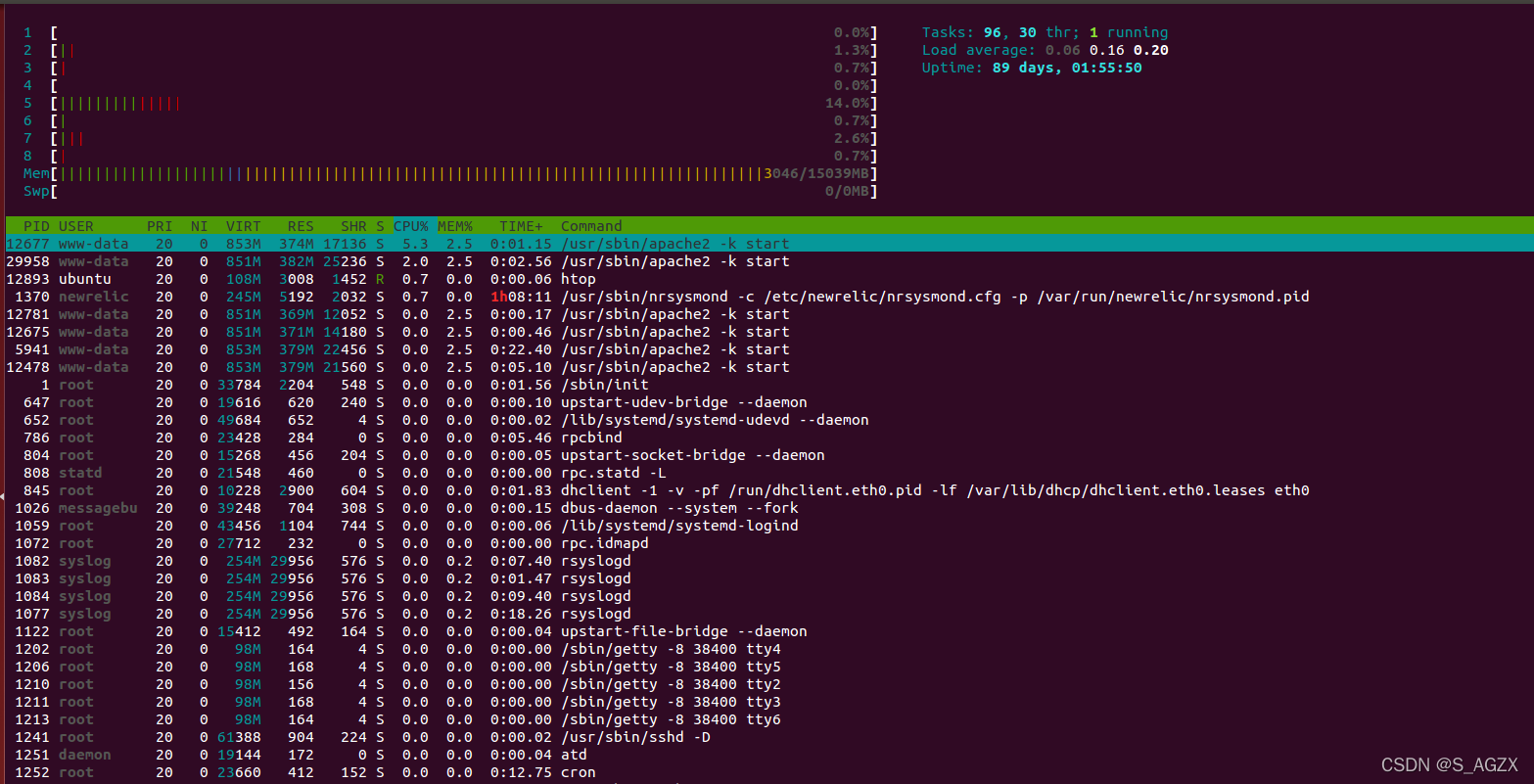Click CPU 4 meter bar
This screenshot has width=1534, height=784.
point(450,85)
